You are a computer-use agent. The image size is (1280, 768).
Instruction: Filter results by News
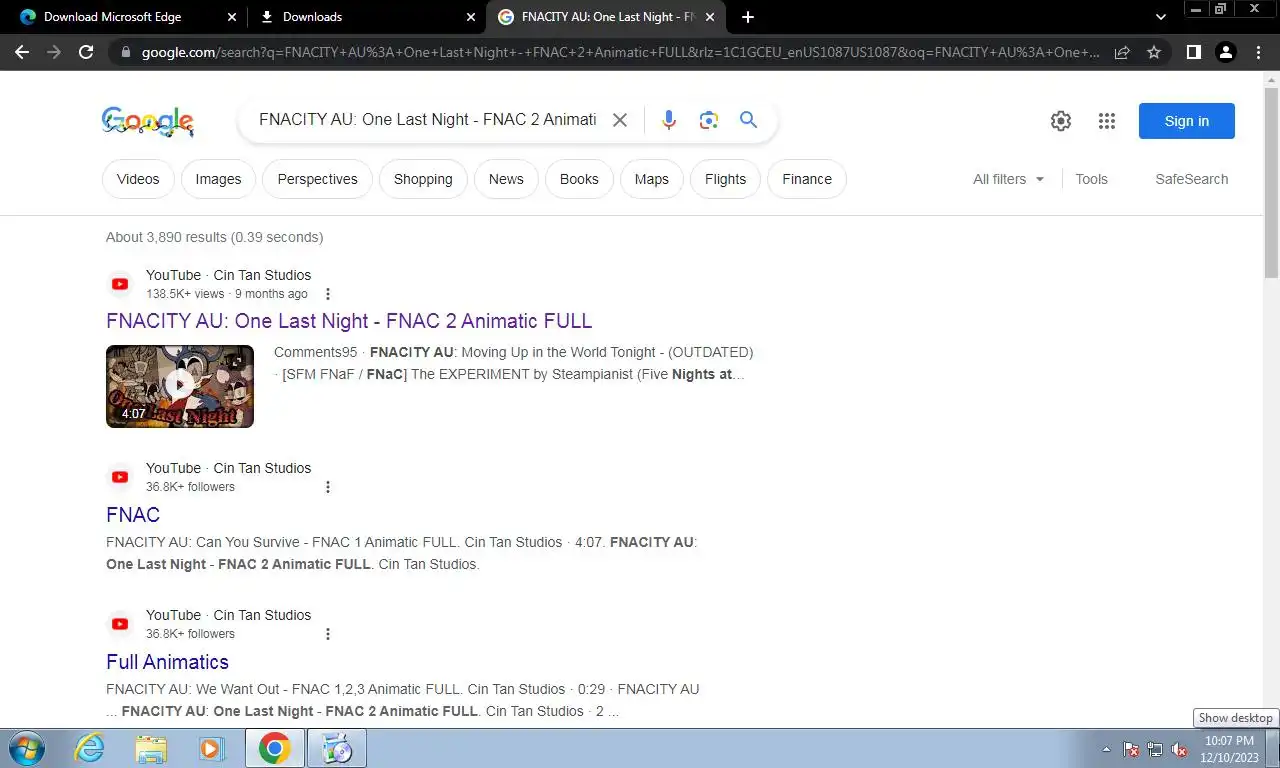[x=506, y=179]
